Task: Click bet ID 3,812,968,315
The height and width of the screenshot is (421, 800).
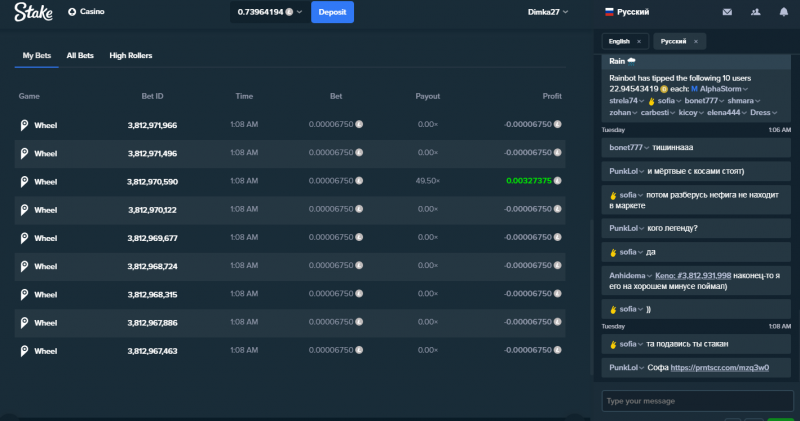Action: point(152,294)
